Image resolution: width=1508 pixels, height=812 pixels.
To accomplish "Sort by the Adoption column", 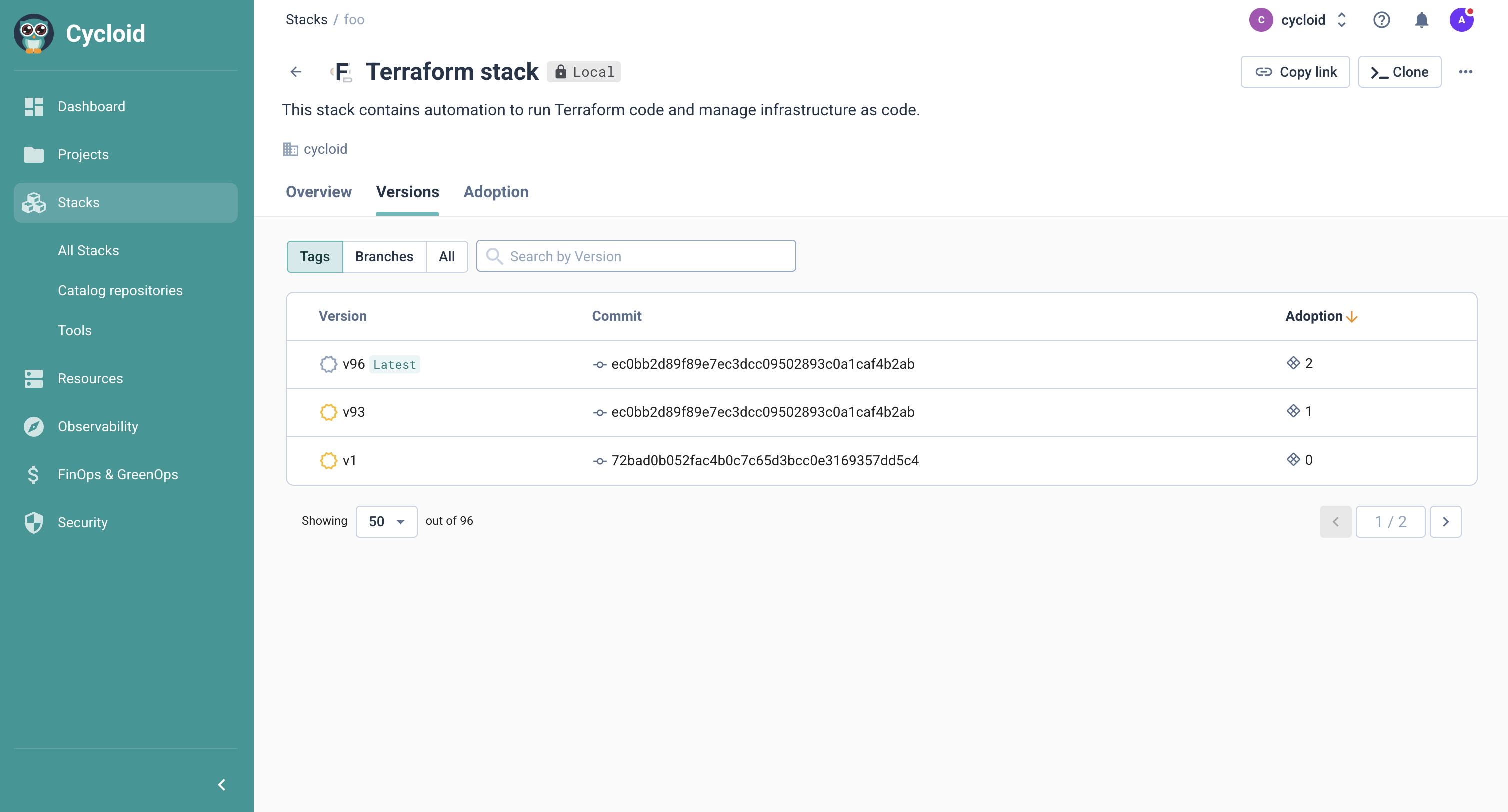I will pos(1321,316).
